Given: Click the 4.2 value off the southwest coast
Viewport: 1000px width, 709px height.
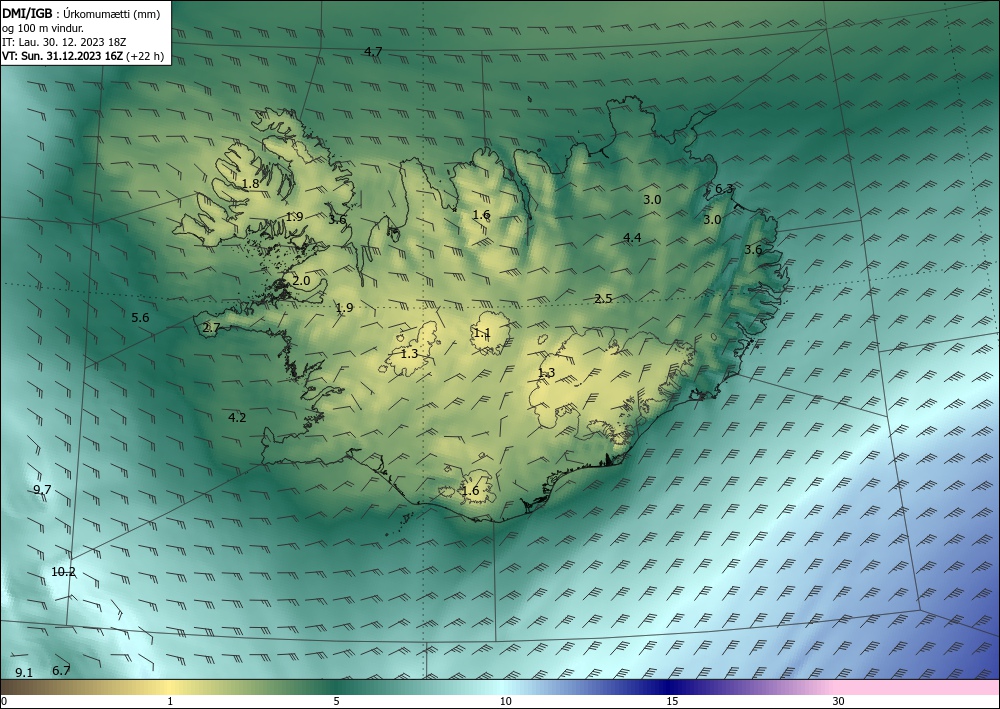Looking at the screenshot, I should 237,418.
